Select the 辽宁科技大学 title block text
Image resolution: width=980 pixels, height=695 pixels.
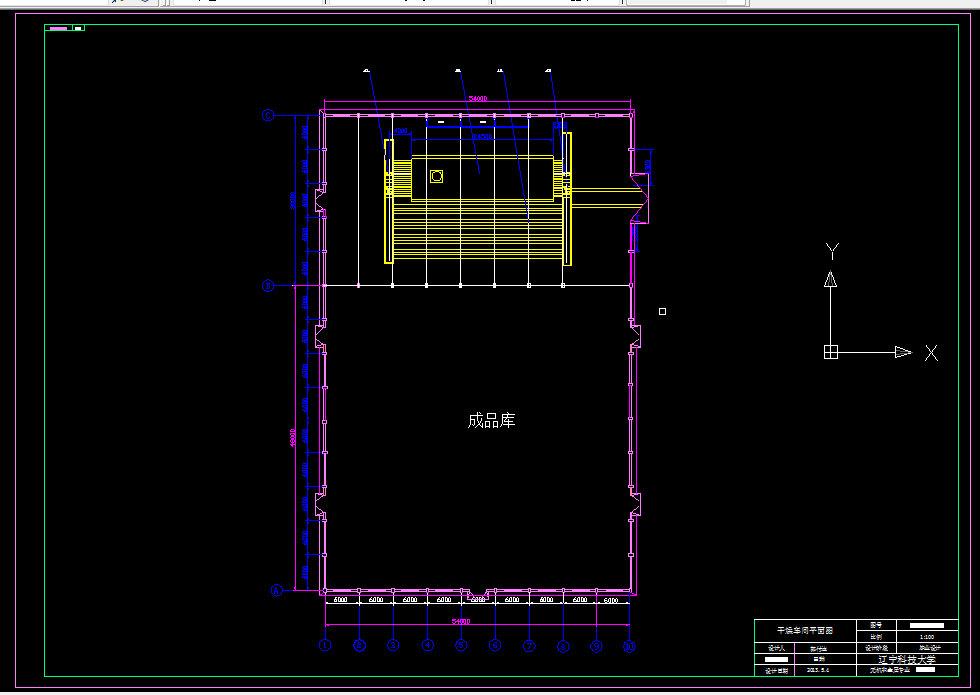pyautogui.click(x=907, y=659)
